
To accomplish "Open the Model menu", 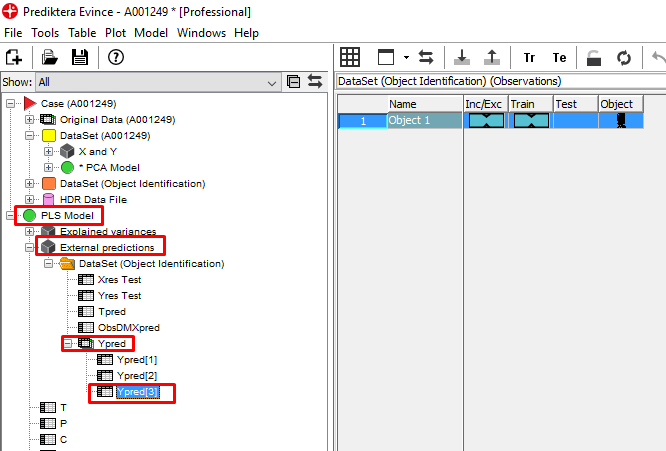I will (151, 33).
